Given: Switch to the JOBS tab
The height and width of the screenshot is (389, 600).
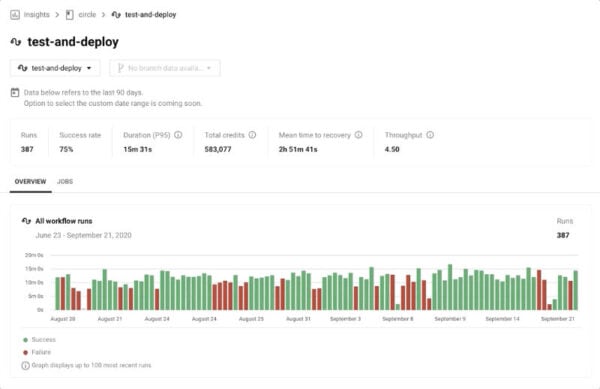Looking at the screenshot, I should [x=65, y=182].
